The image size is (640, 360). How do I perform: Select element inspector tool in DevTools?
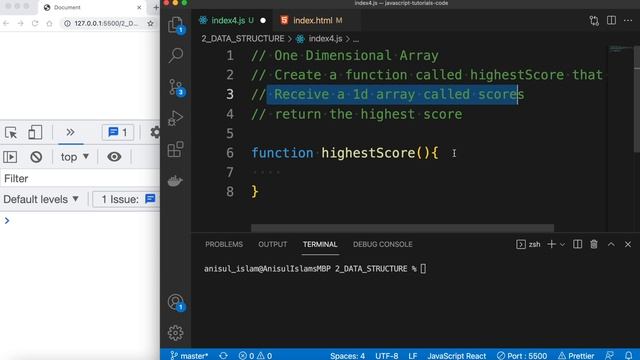[x=11, y=133]
